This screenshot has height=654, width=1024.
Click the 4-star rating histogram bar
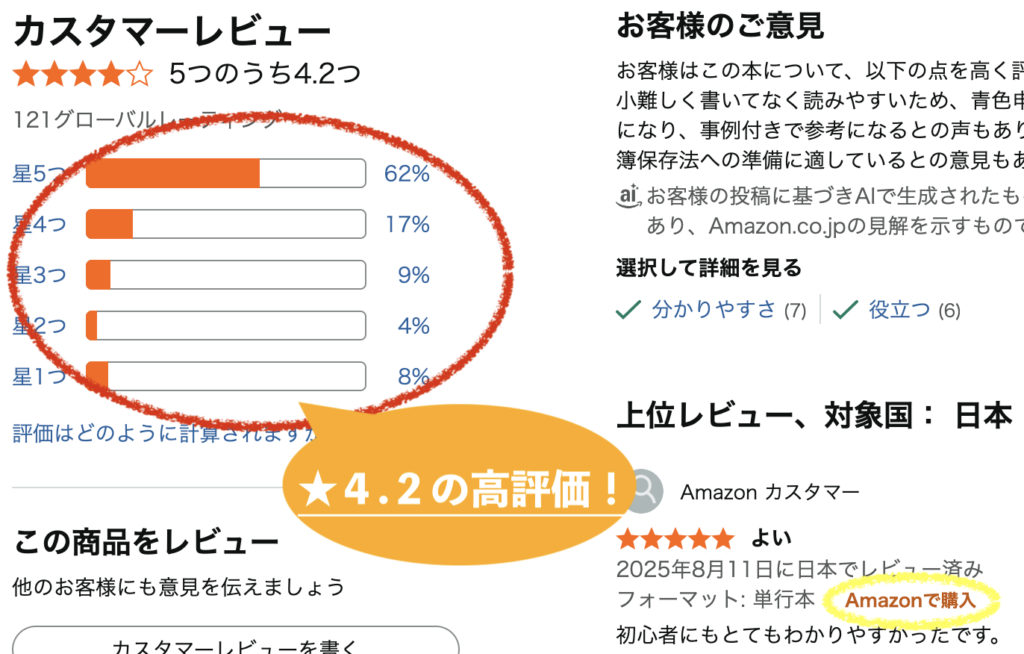click(x=226, y=224)
